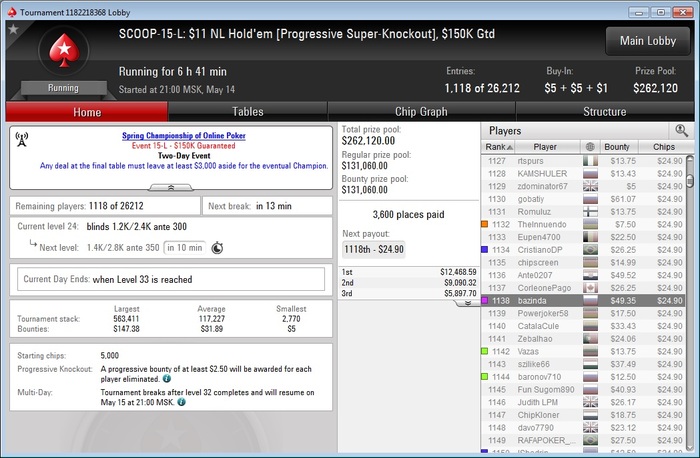The width and height of the screenshot is (700, 458).
Task: Select player row KAMSHULER
Action: [583, 174]
